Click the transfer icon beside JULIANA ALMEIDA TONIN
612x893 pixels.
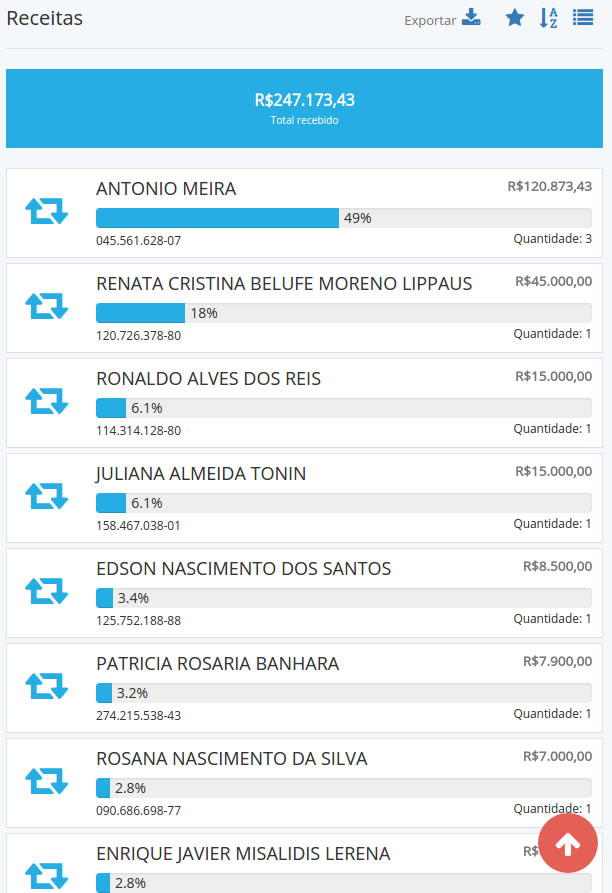[46, 496]
